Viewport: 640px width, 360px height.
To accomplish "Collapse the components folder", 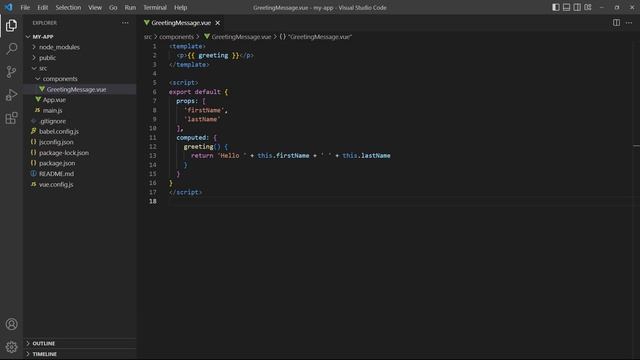I will 38,79.
